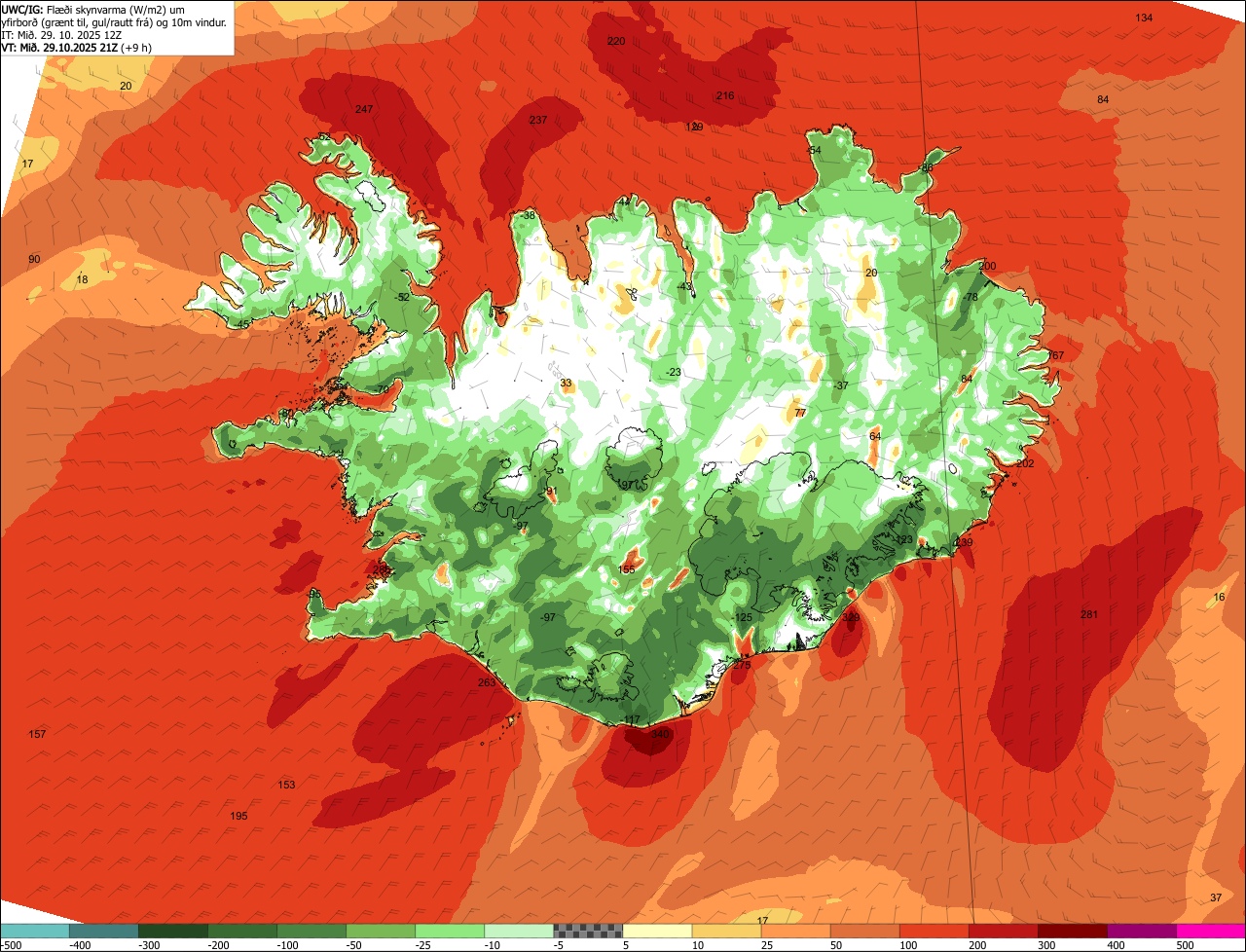The image size is (1246, 952).
Task: Click the 247 value northwest of Iceland
Action: tap(364, 109)
